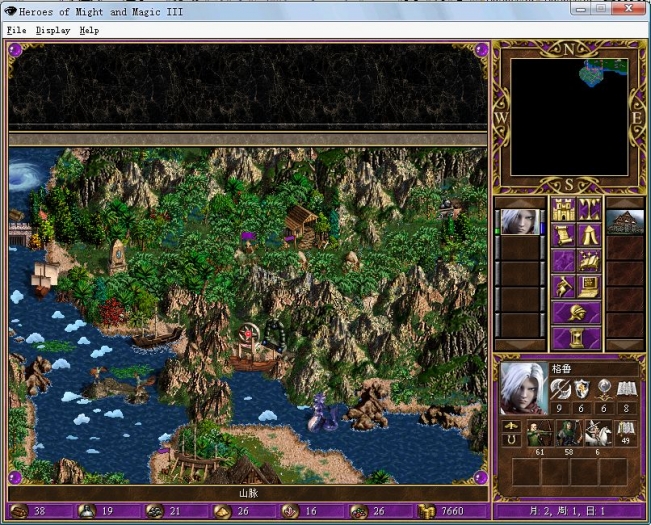Click the wood resource showing 38
Image resolution: width=651 pixels, height=525 pixels.
[x=29, y=511]
